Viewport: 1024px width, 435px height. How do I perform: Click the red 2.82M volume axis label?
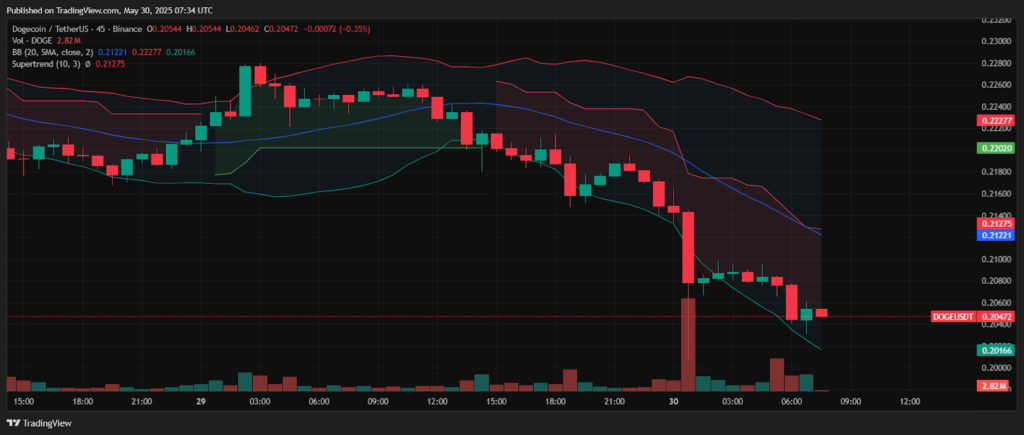[994, 385]
